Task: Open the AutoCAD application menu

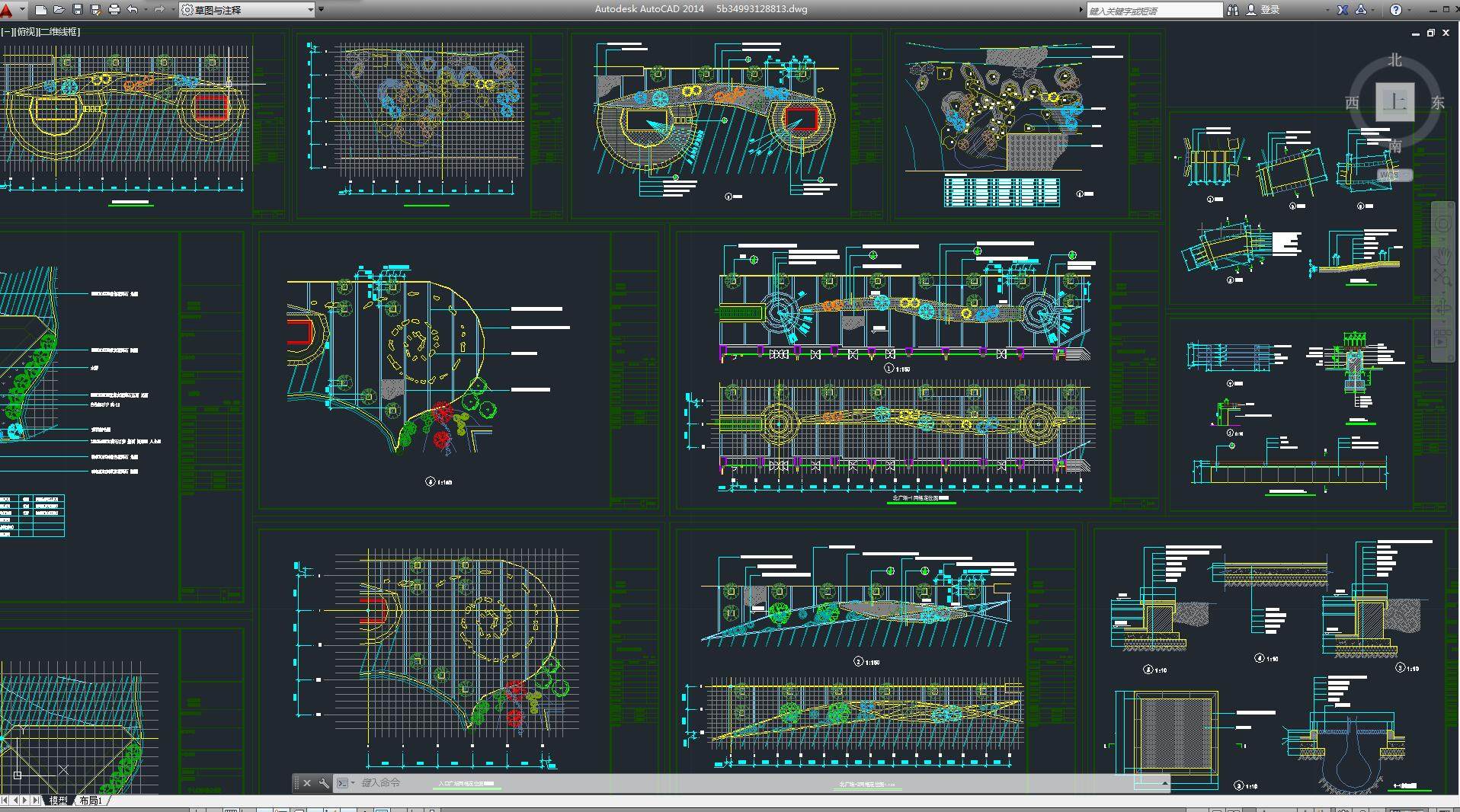Action: click(x=8, y=10)
